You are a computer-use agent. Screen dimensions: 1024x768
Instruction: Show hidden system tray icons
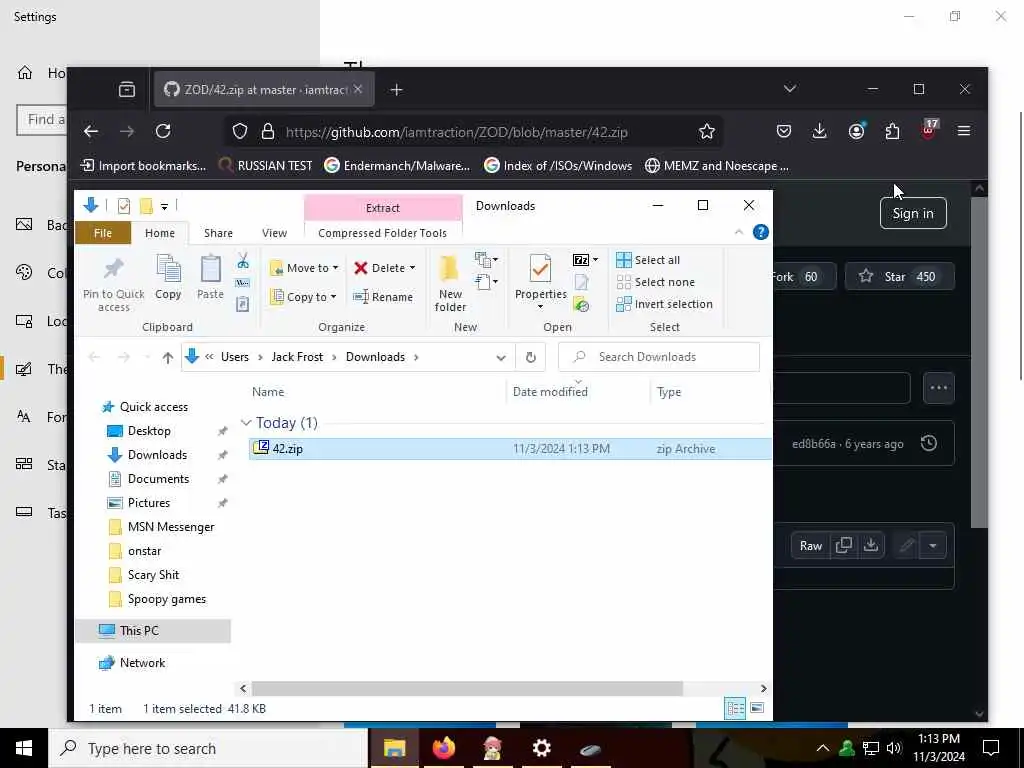click(823, 748)
